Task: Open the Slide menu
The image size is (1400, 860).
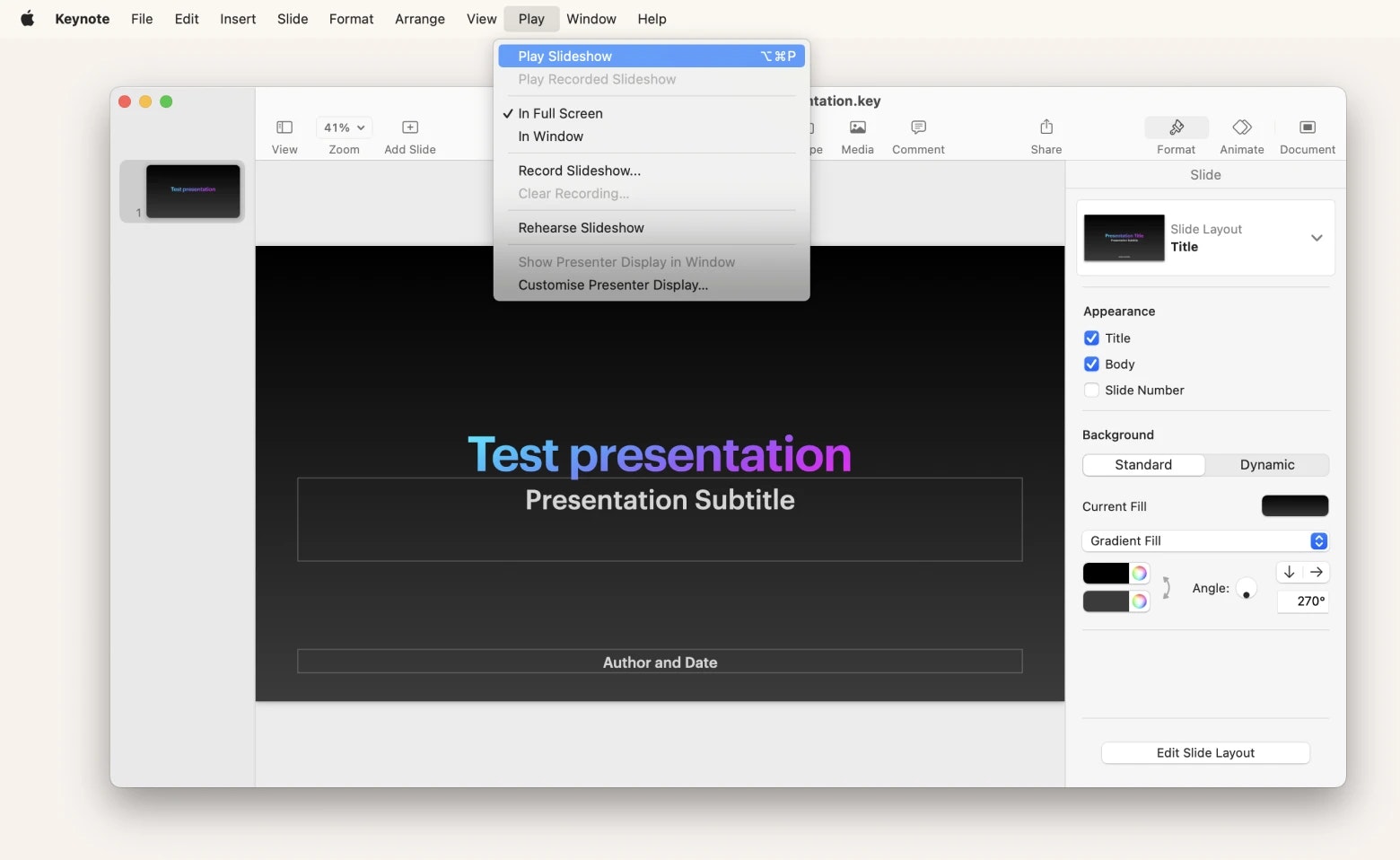Action: point(293,19)
